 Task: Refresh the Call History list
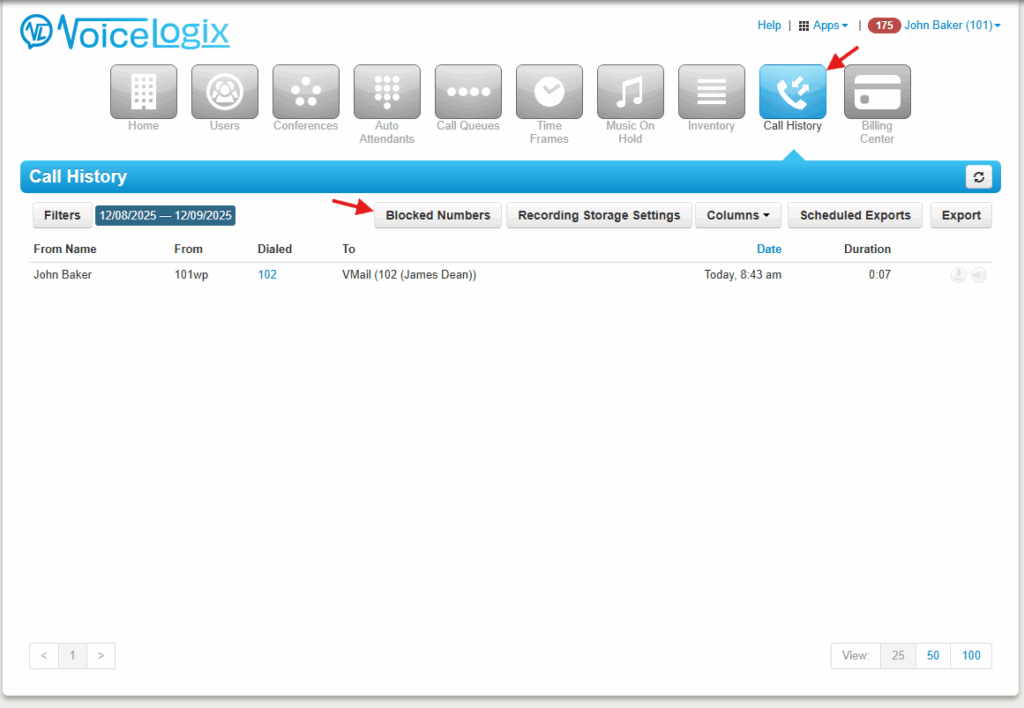click(x=978, y=177)
